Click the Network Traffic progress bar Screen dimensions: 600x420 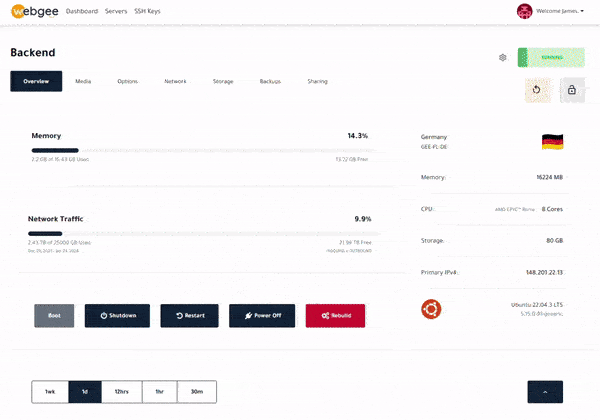(x=204, y=233)
